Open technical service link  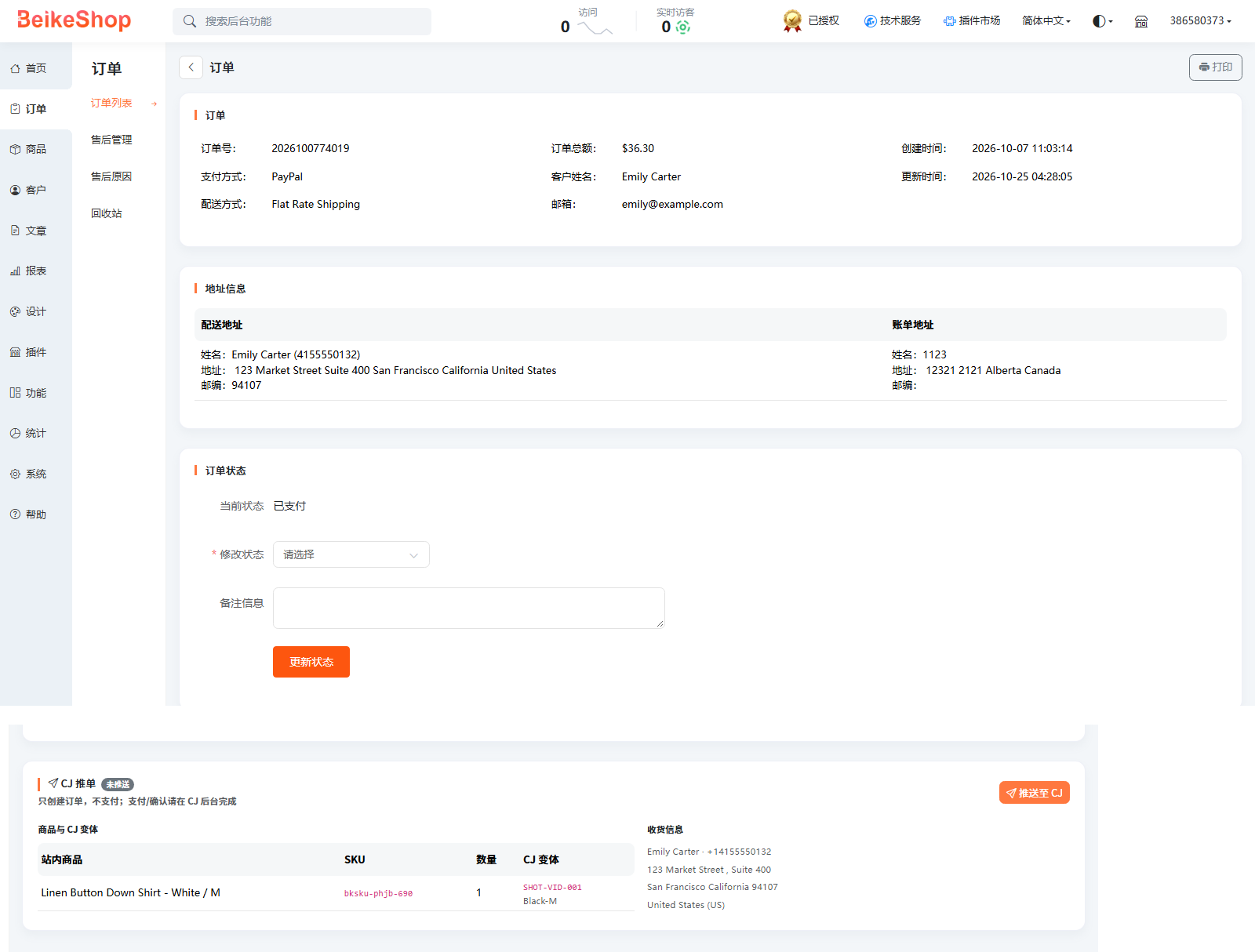tap(893, 21)
